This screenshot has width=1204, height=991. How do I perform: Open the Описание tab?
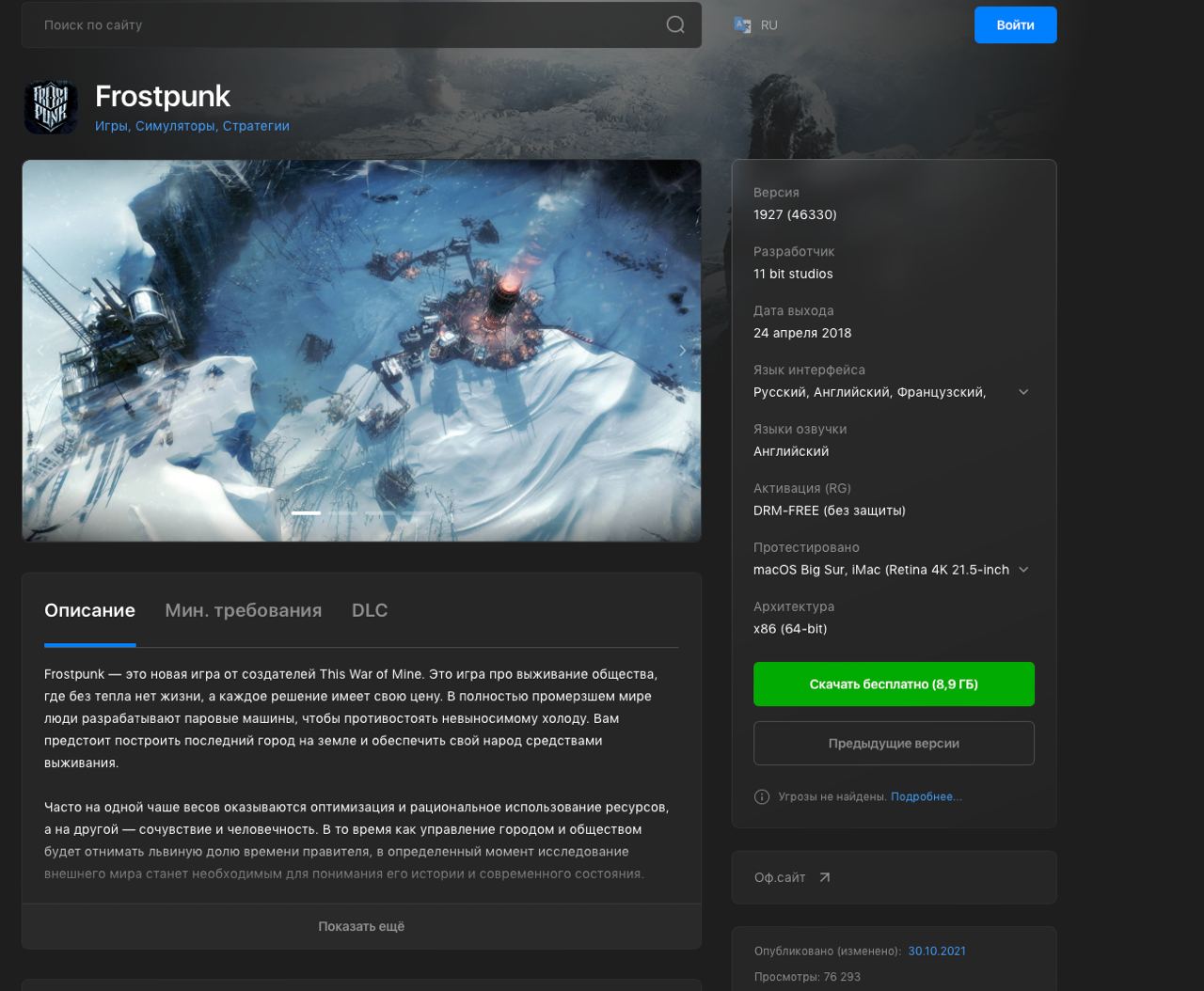[89, 610]
